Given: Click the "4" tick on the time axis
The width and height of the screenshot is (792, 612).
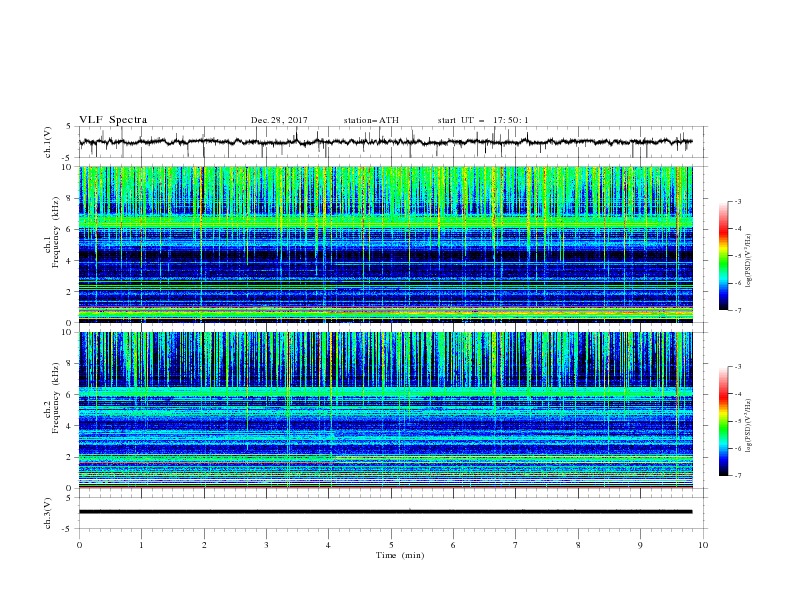Looking at the screenshot, I should [x=329, y=545].
